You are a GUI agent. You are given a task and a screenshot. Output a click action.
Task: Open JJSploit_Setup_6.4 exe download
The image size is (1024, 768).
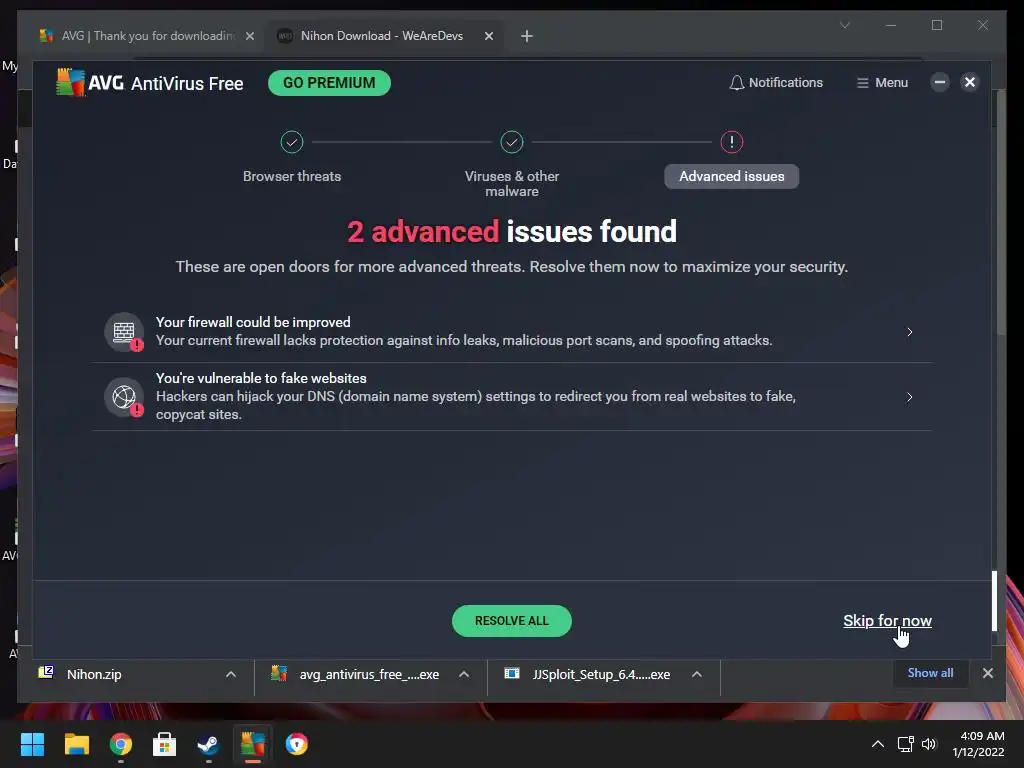tap(601, 675)
